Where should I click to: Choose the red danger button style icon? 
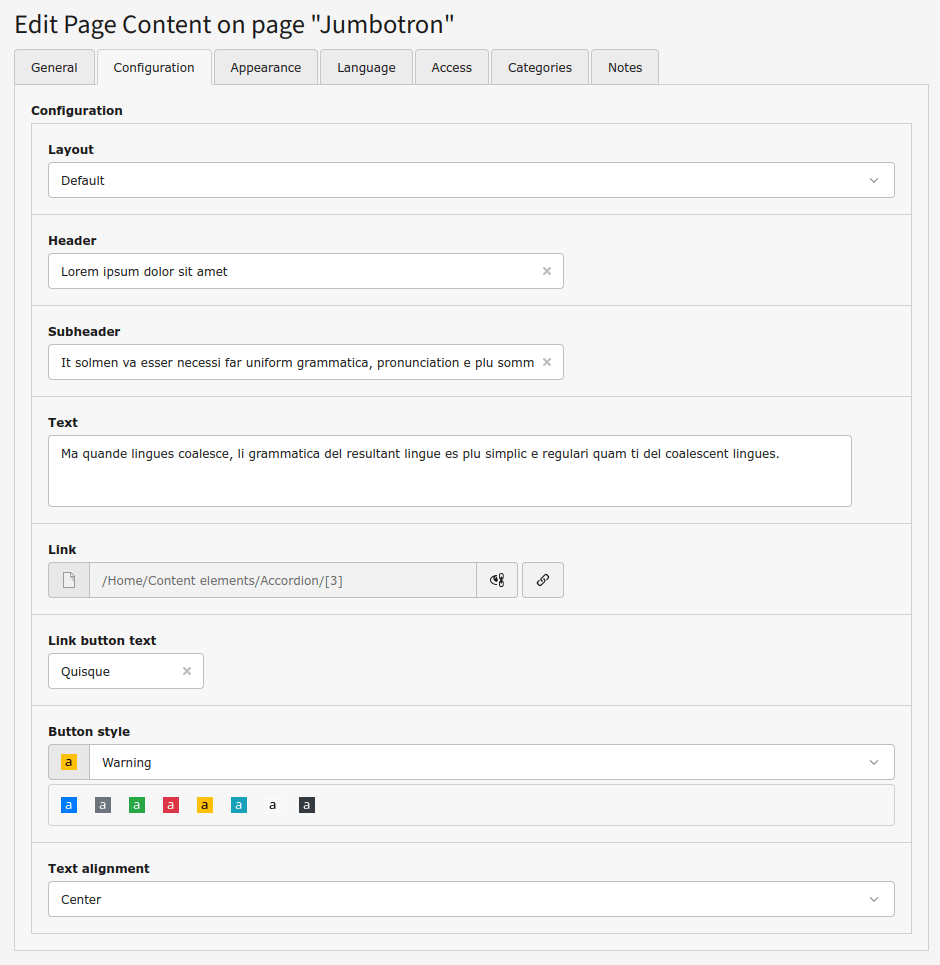click(171, 805)
